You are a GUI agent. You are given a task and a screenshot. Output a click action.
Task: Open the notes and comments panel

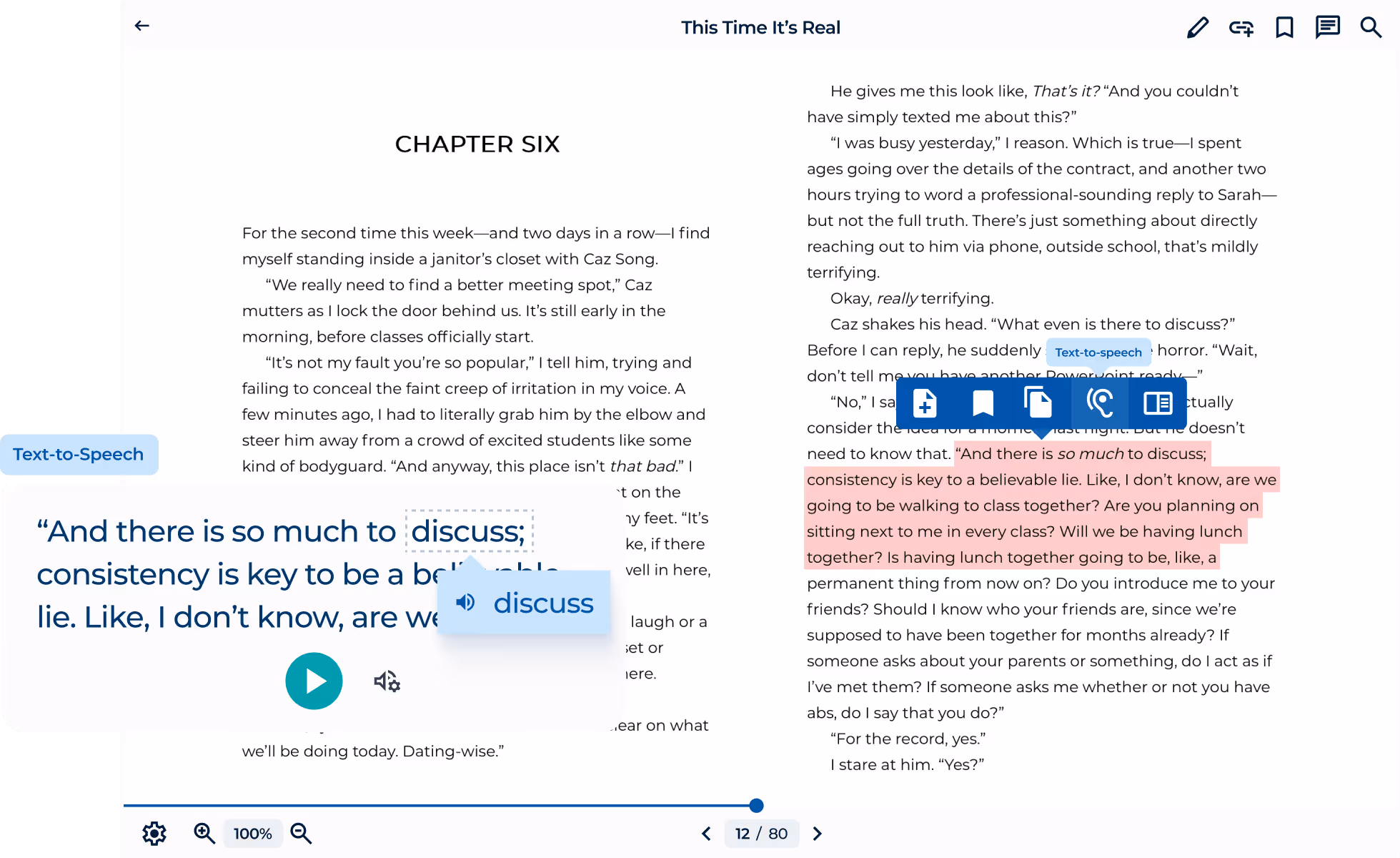(x=1327, y=28)
